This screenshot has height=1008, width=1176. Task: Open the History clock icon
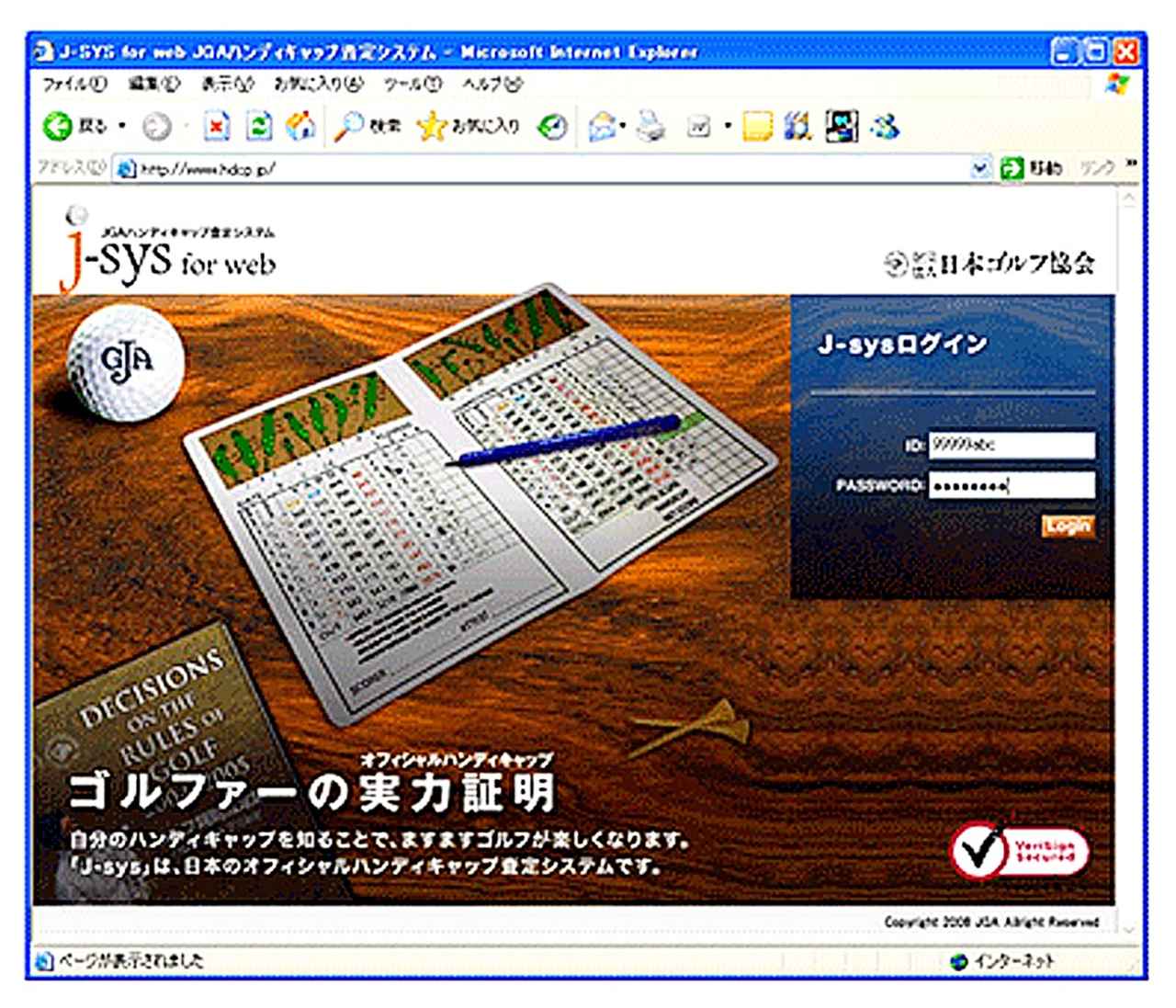(x=552, y=127)
